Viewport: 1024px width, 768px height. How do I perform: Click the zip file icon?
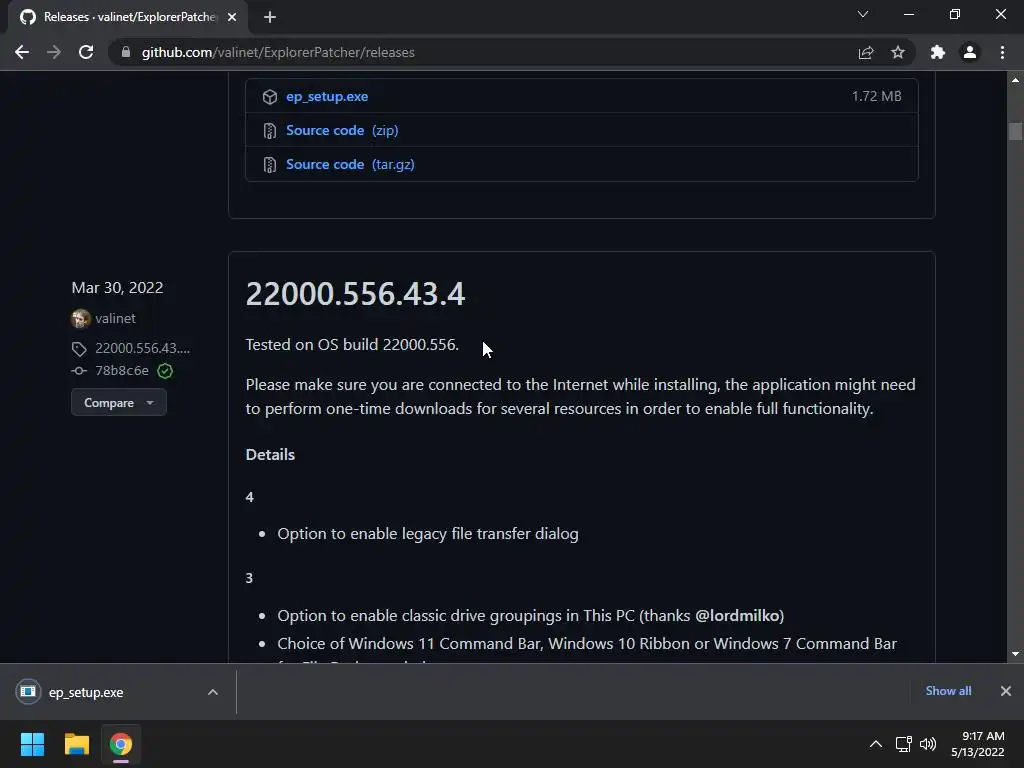tap(269, 131)
